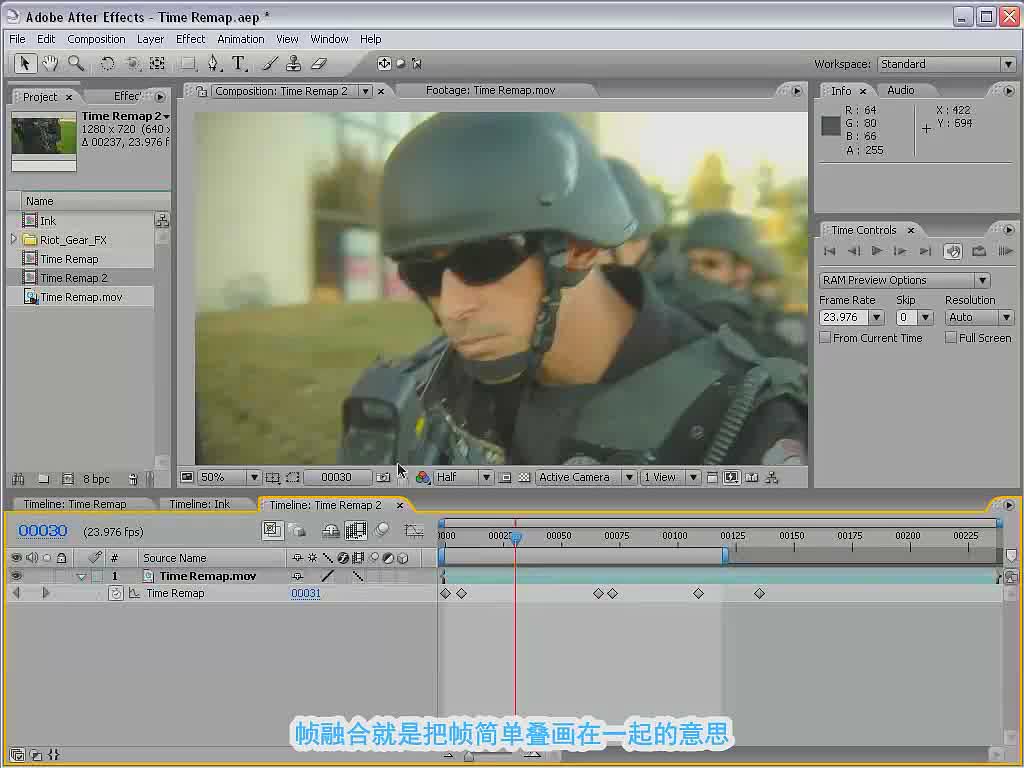The image size is (1024, 768).
Task: Select the Pen tool
Action: pos(214,63)
